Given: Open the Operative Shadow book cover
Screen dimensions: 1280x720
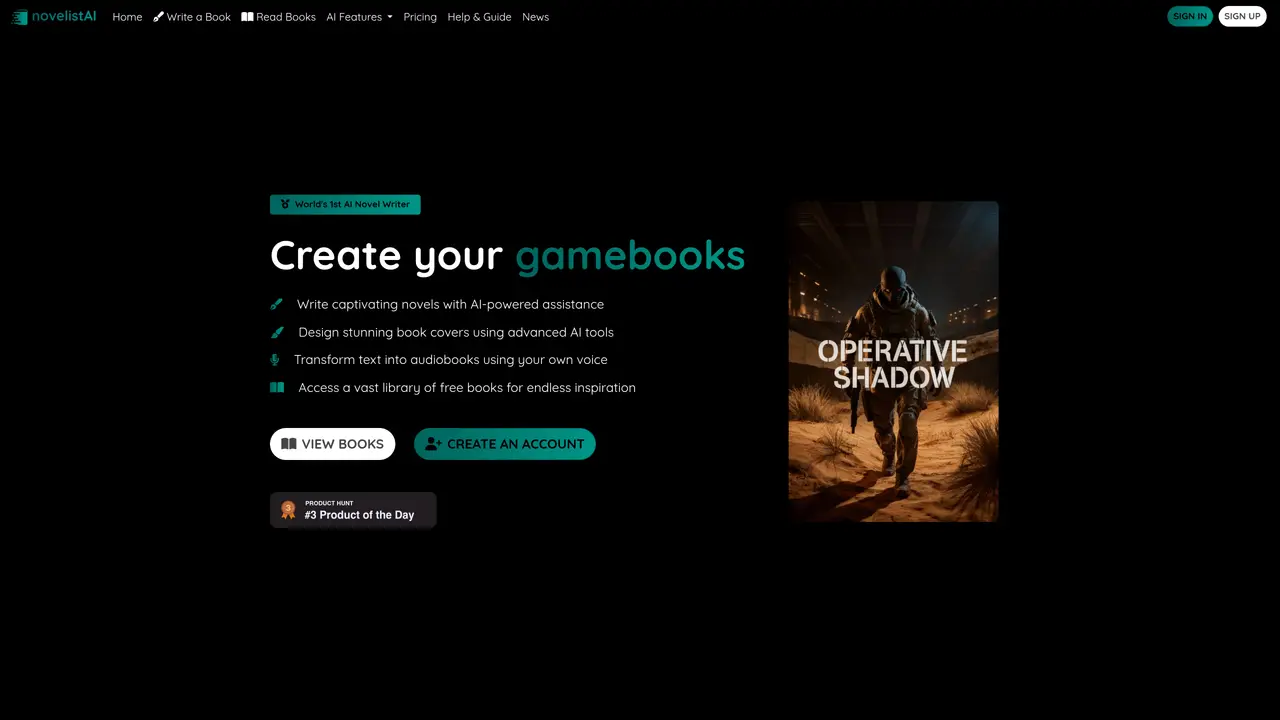Looking at the screenshot, I should coord(893,361).
